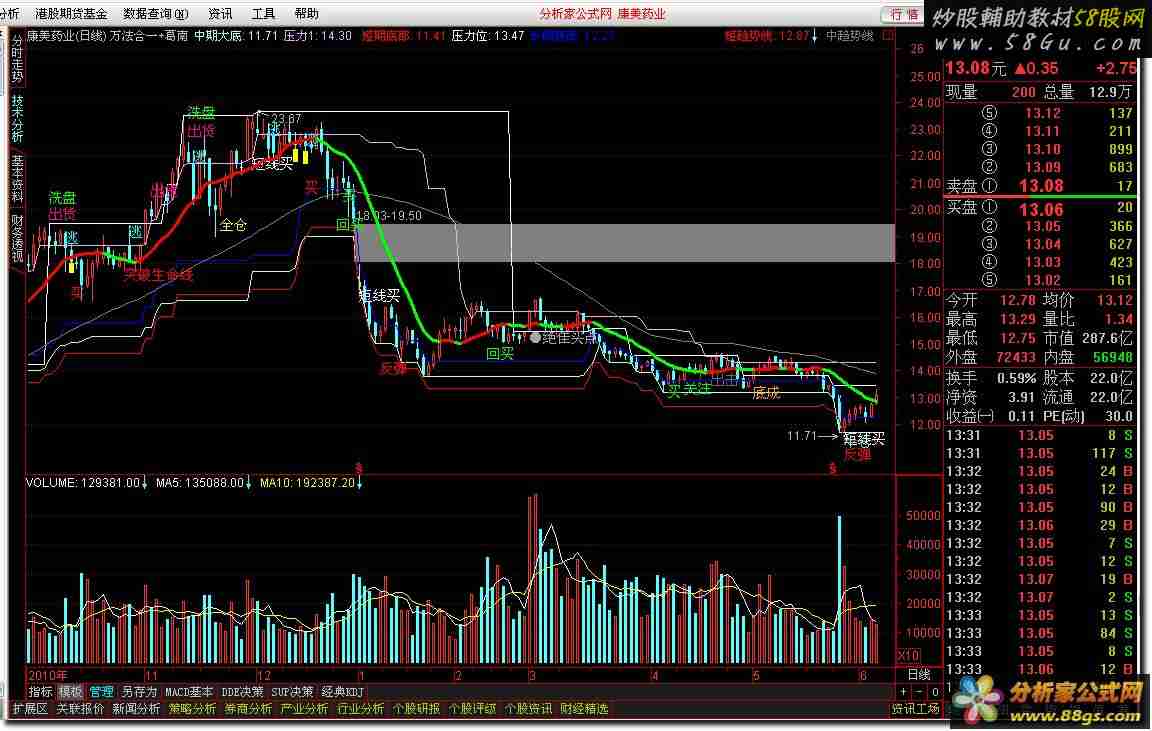Select sell level 1 price 13.08

coord(1041,186)
